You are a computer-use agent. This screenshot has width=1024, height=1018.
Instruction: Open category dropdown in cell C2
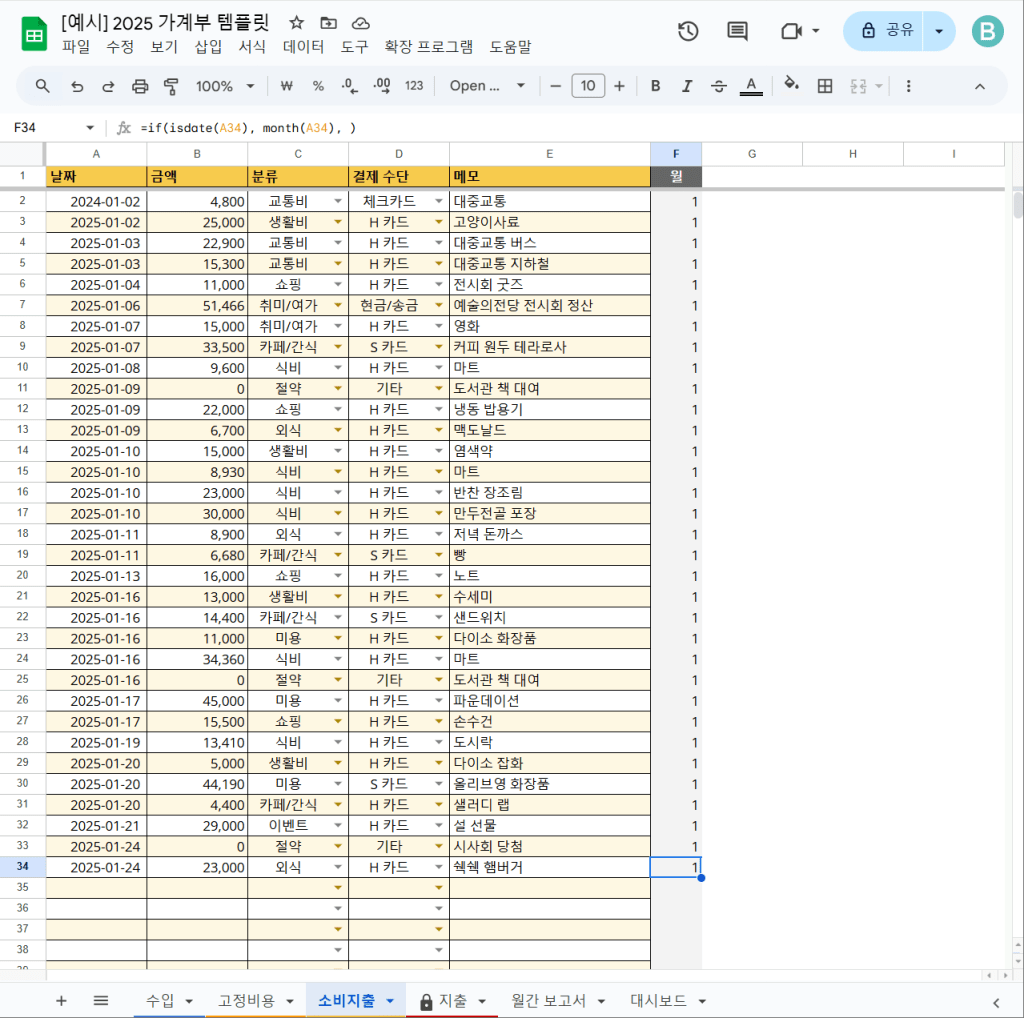337,201
